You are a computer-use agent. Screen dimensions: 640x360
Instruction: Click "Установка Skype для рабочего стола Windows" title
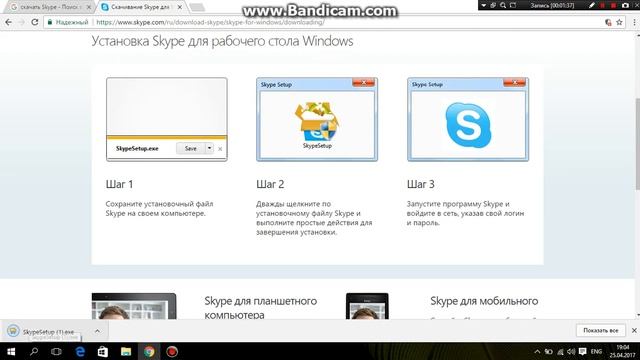pos(222,41)
